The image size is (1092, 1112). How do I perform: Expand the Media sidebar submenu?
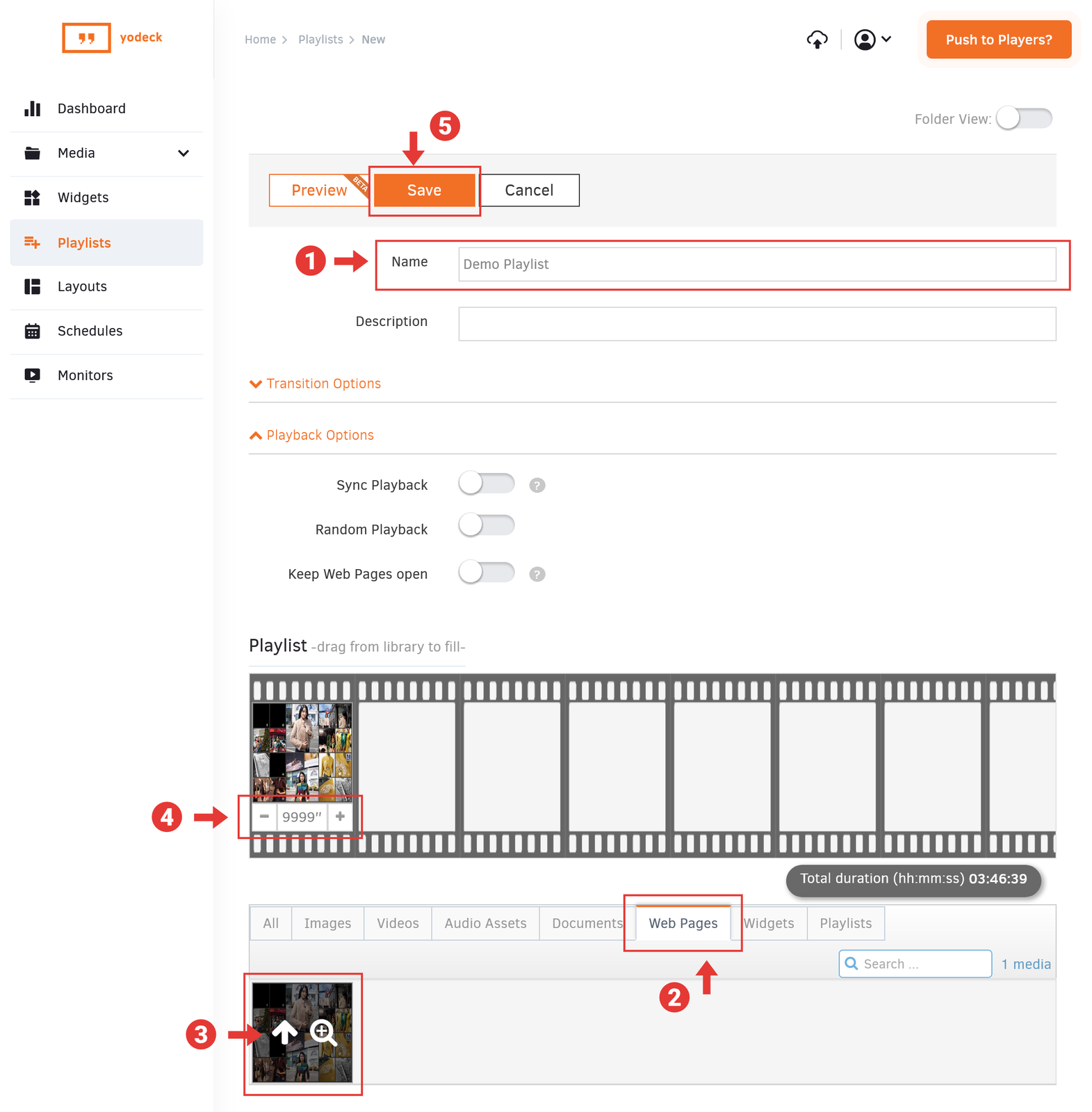tap(183, 154)
